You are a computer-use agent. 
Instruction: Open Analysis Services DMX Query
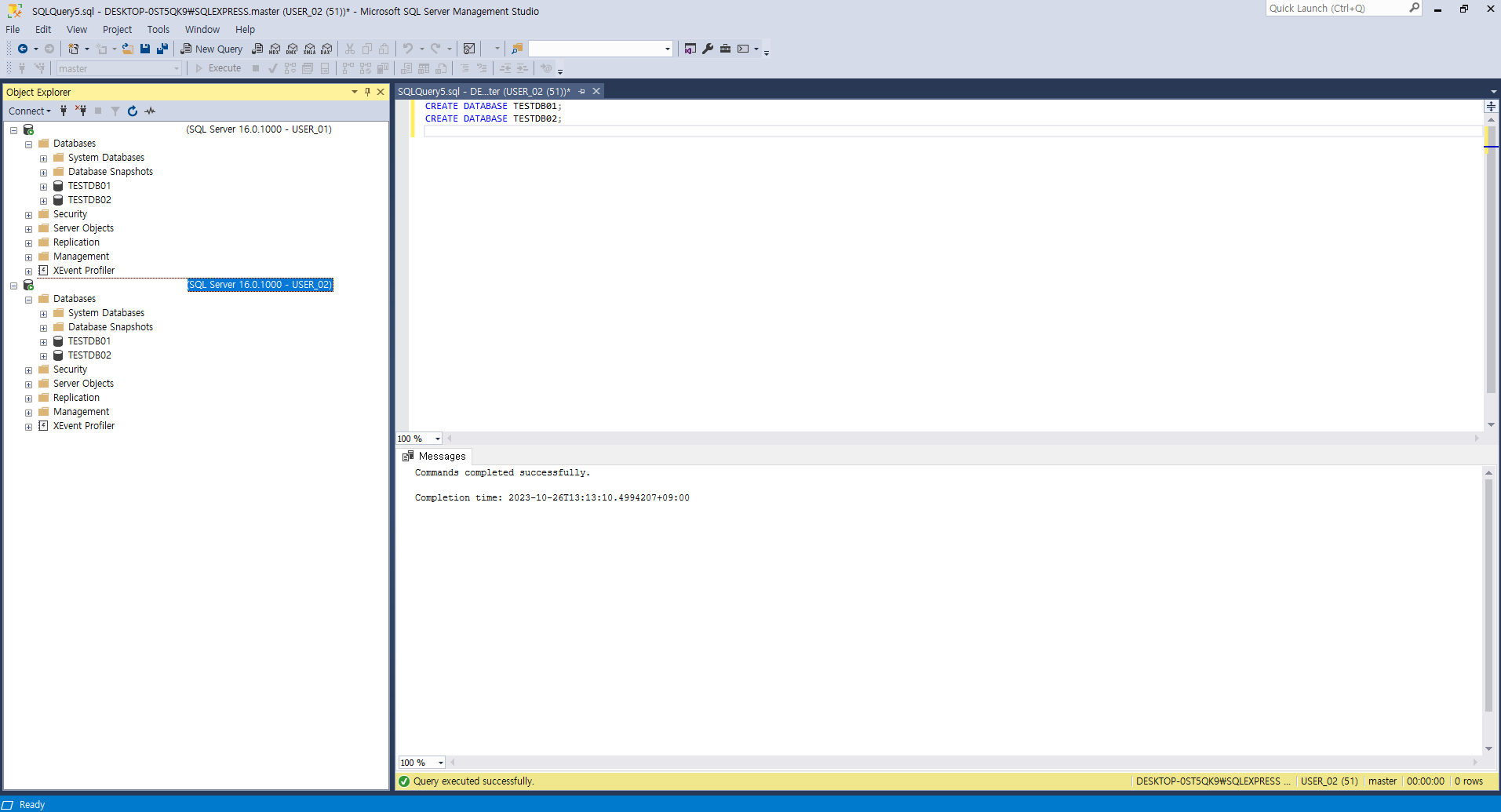coord(292,49)
